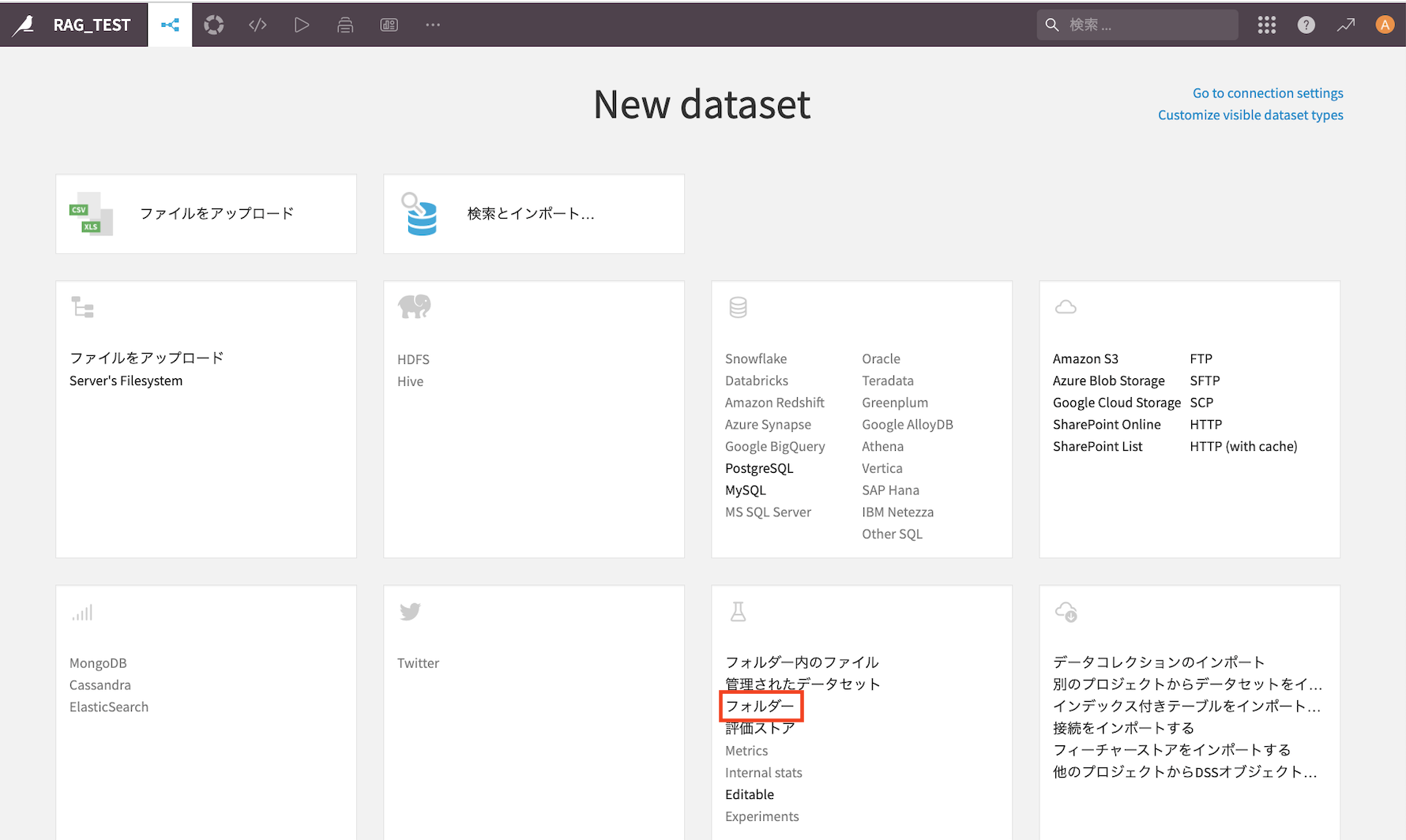Image resolution: width=1406 pixels, height=840 pixels.
Task: Click the Dataiku bird logo
Action: [24, 25]
